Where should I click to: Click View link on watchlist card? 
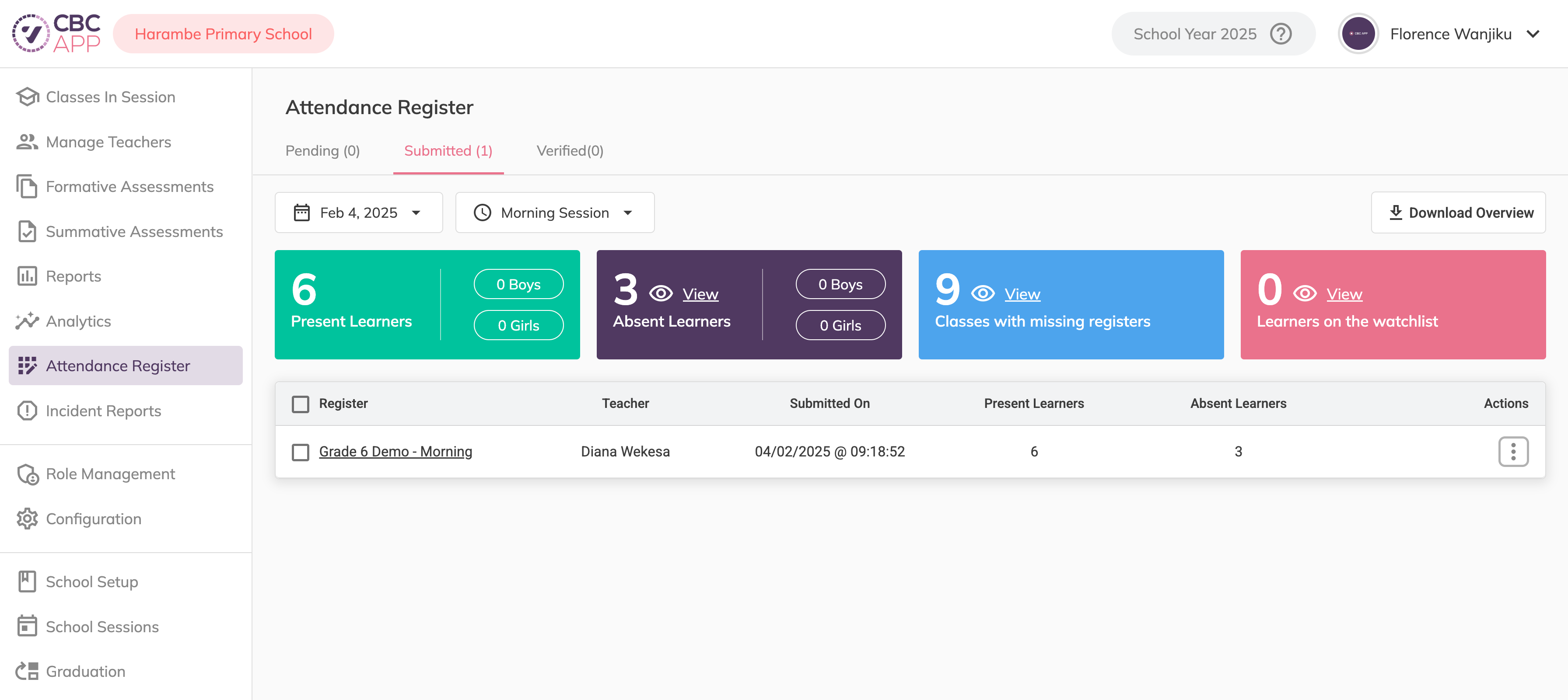(x=1344, y=294)
